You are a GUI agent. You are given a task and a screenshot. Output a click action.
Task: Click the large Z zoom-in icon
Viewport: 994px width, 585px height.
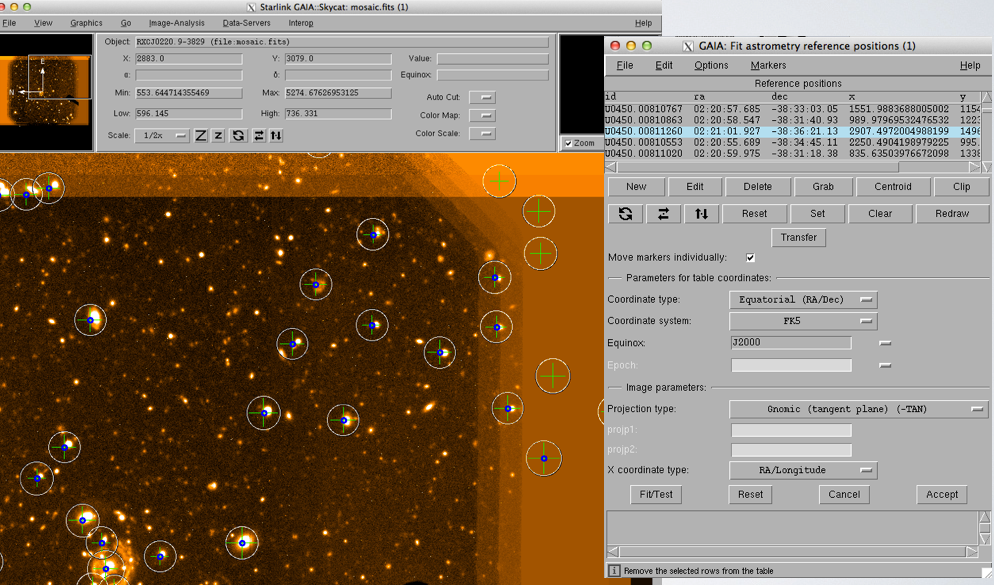click(x=201, y=135)
